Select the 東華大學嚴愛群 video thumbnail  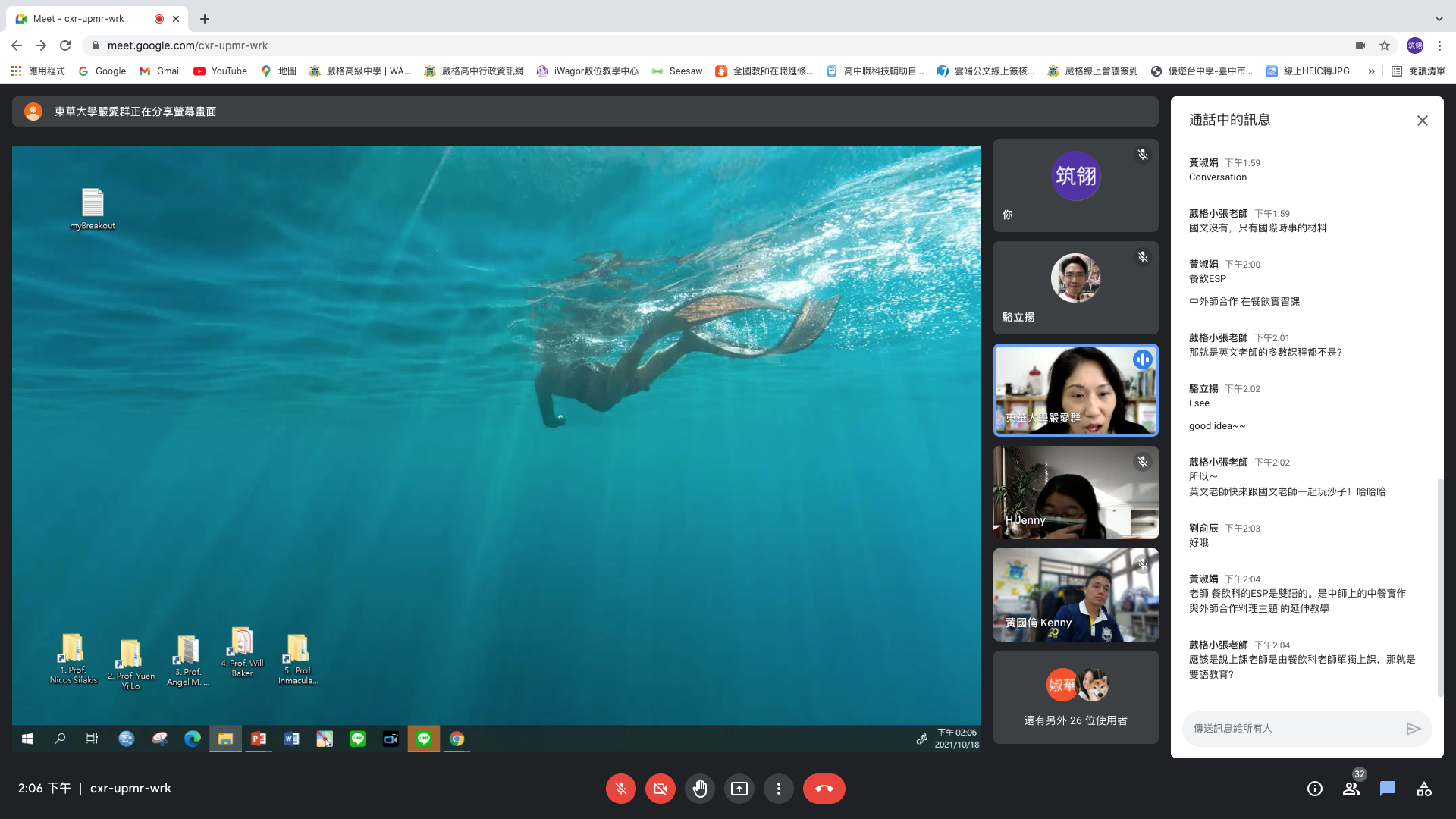[1075, 391]
